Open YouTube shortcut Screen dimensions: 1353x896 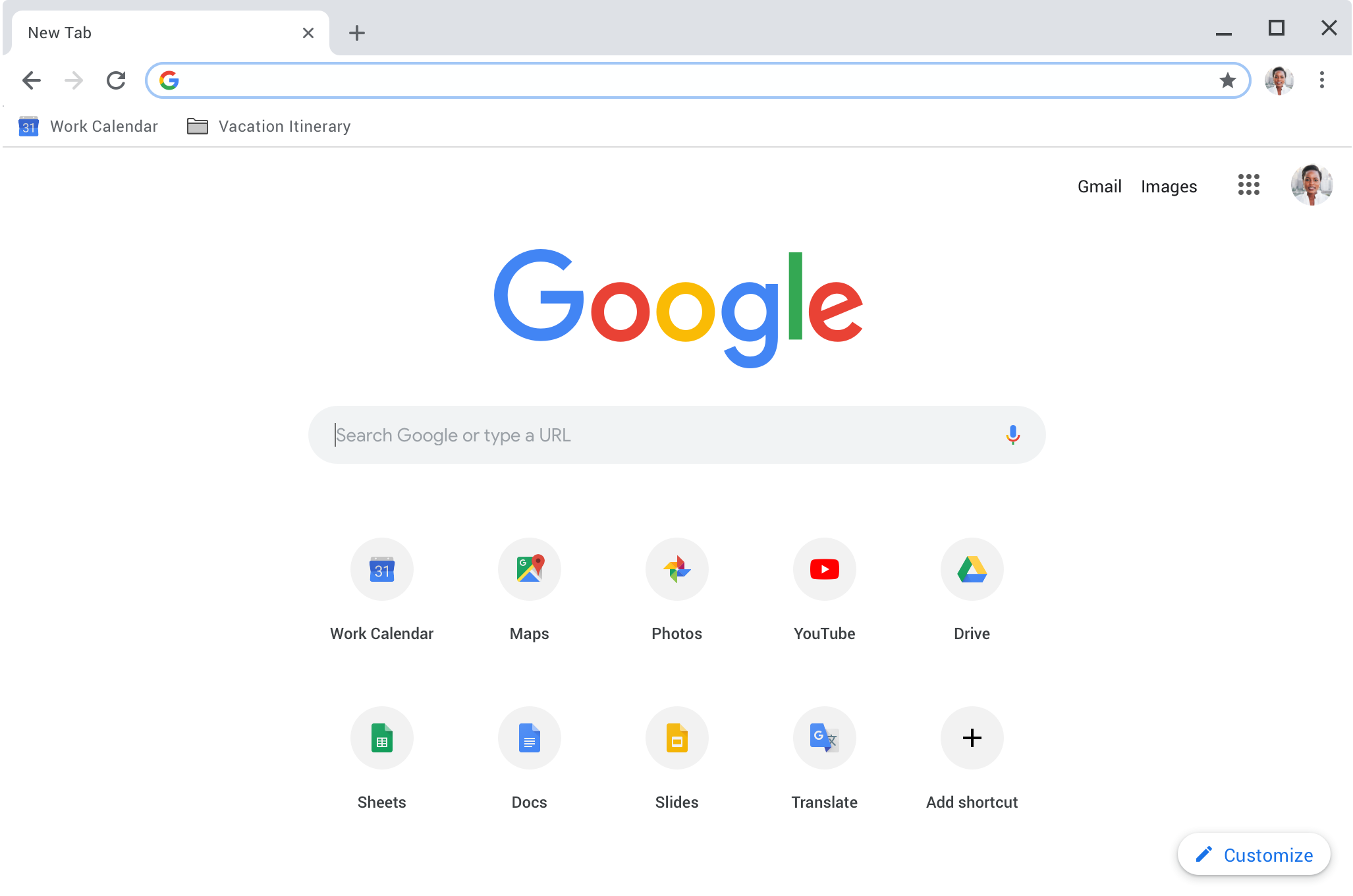(x=824, y=569)
